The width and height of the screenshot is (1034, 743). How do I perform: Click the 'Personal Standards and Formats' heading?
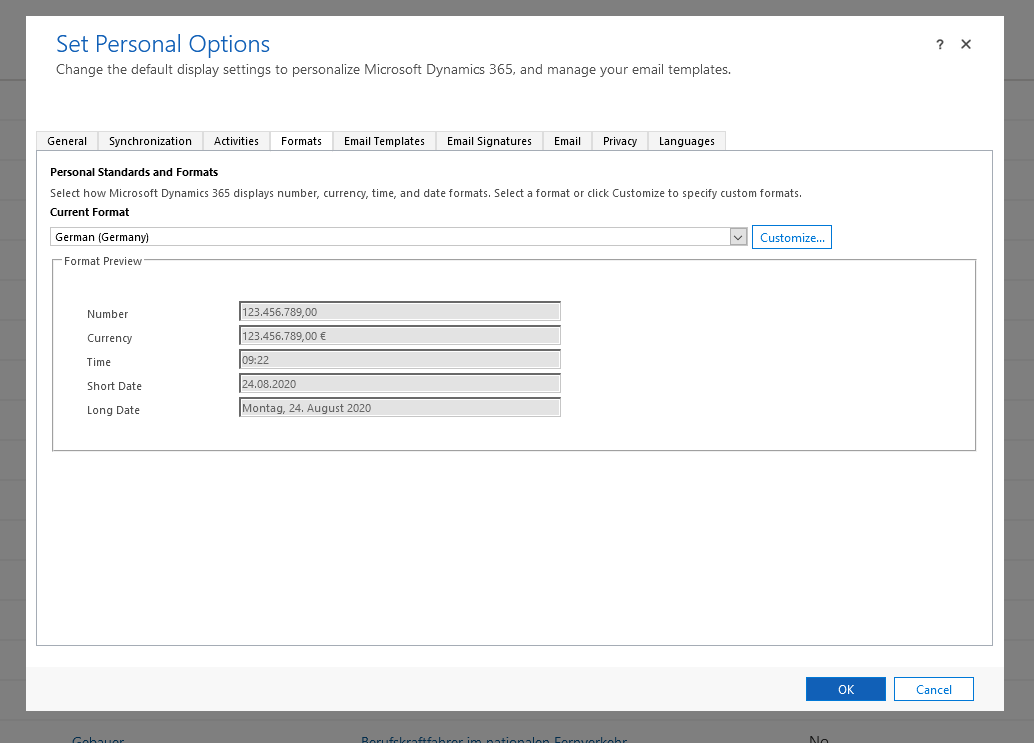coord(134,172)
